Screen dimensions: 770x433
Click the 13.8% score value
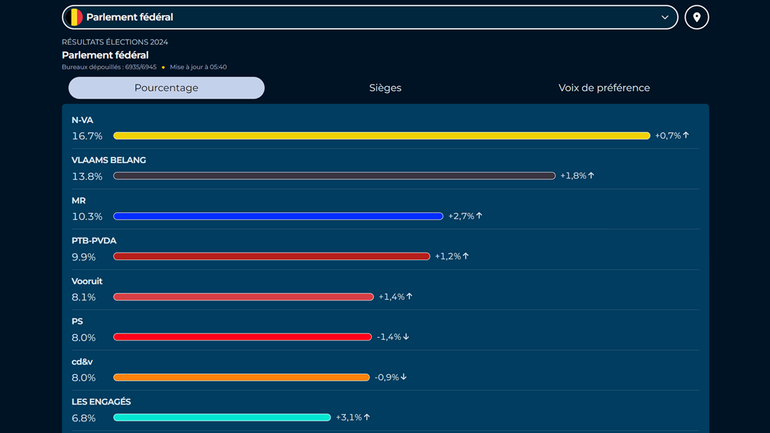coord(87,176)
